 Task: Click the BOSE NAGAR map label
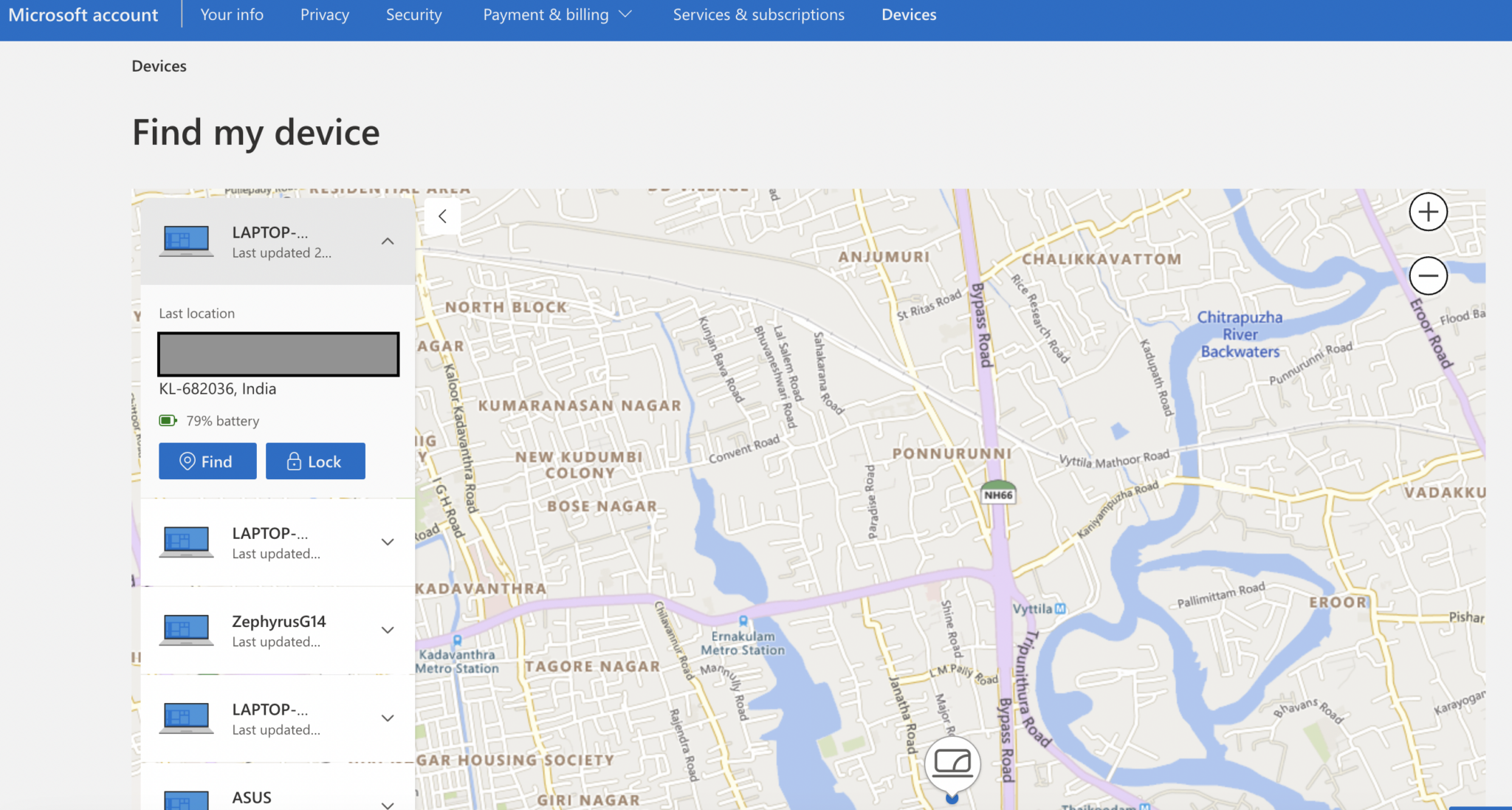[602, 507]
